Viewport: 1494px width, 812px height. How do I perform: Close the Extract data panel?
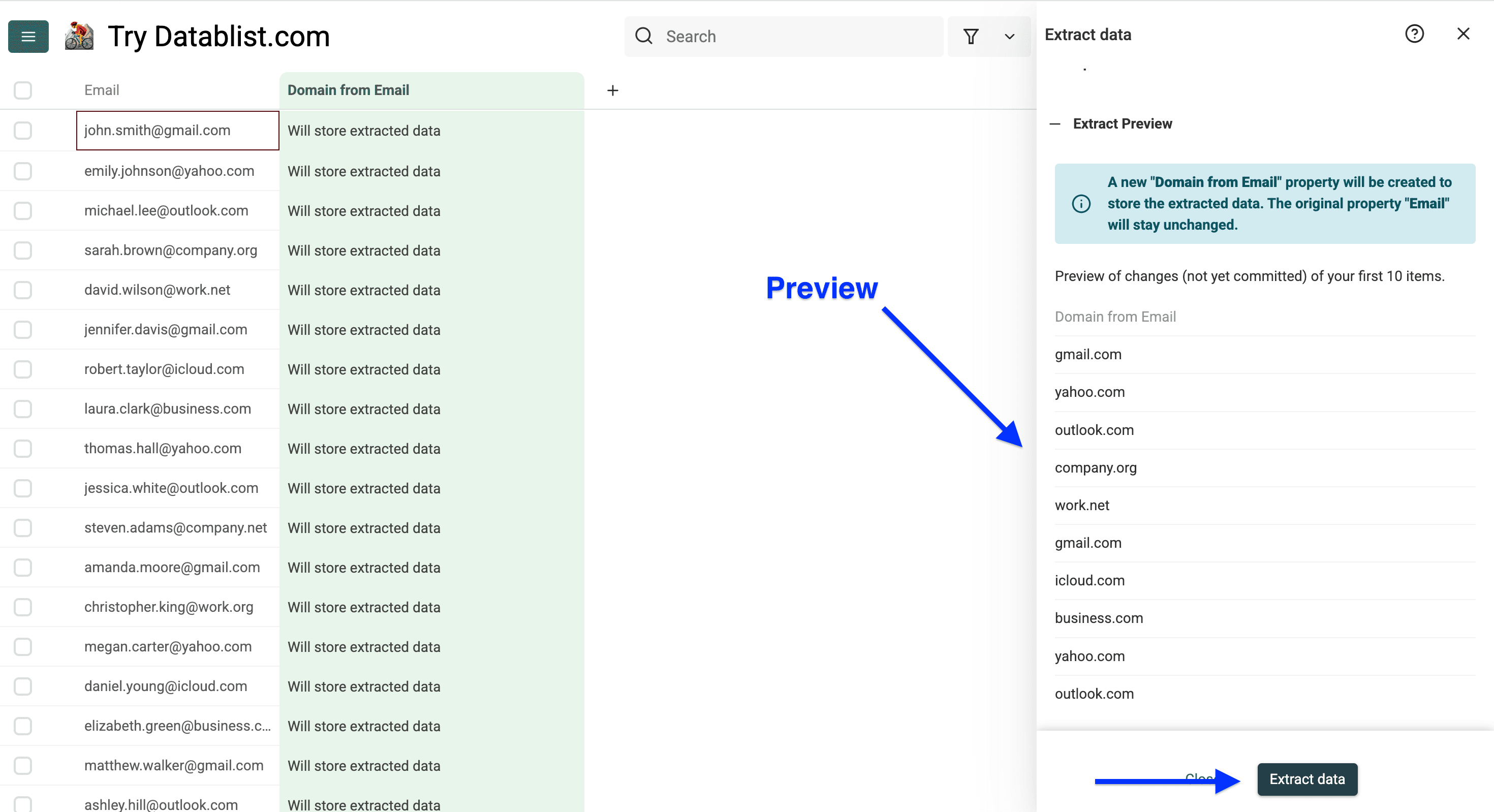click(1464, 34)
